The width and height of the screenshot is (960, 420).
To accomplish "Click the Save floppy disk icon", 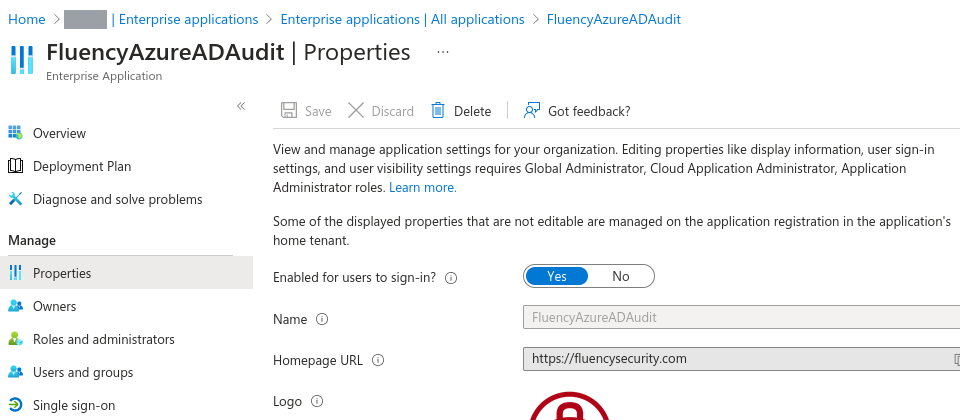I will click(x=289, y=110).
